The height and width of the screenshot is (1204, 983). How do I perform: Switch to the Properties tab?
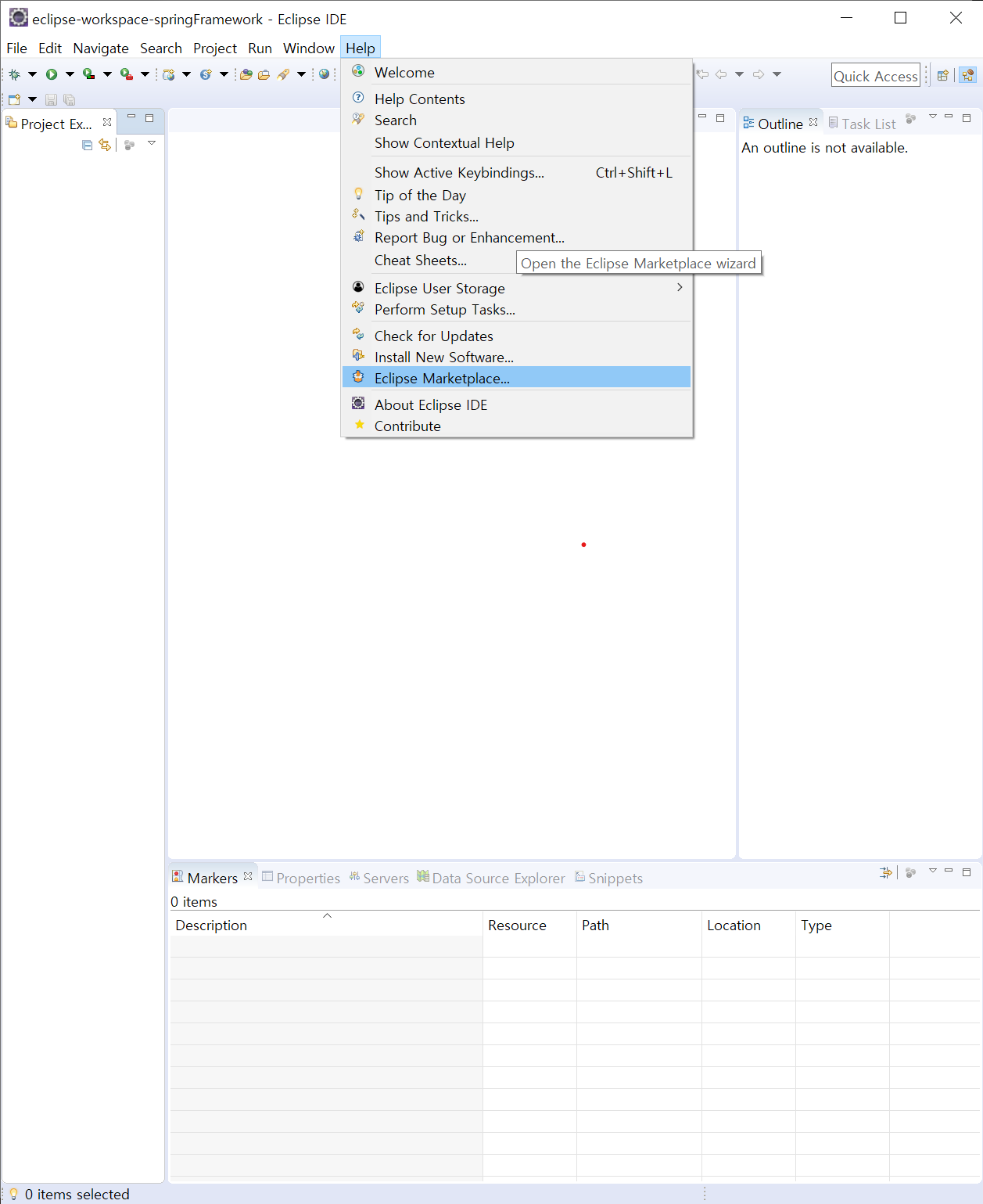[x=301, y=878]
